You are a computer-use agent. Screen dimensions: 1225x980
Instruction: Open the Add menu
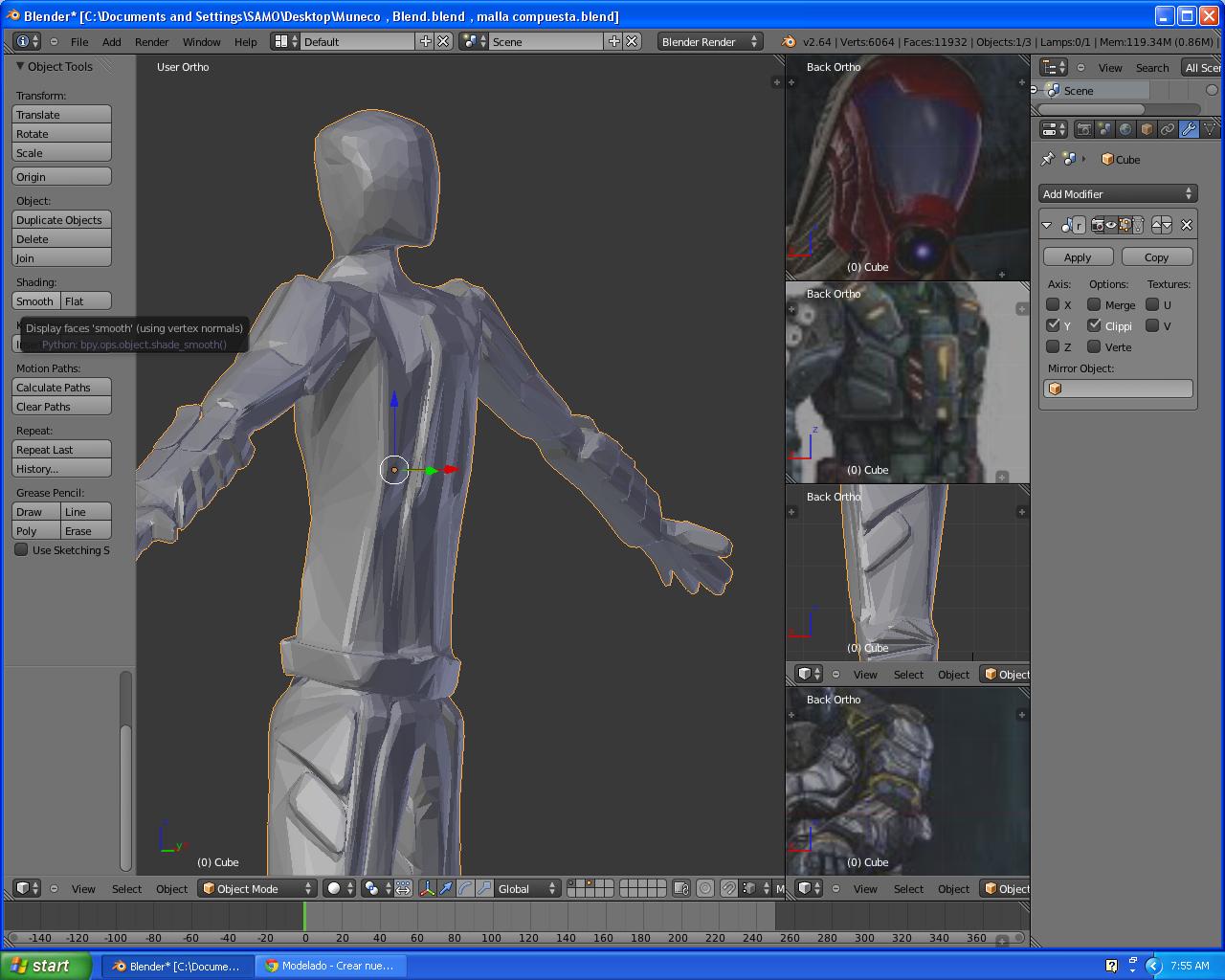(x=112, y=41)
